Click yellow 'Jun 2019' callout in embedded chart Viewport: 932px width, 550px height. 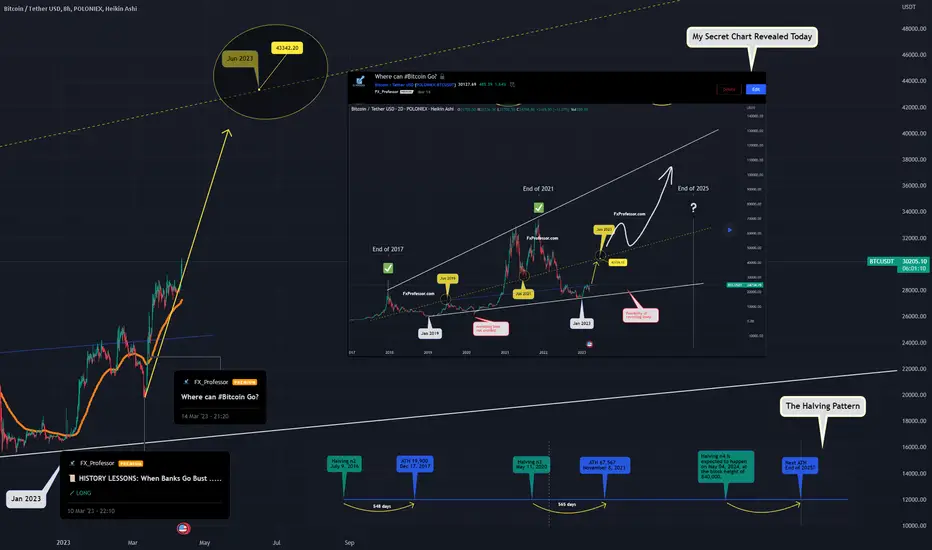448,278
